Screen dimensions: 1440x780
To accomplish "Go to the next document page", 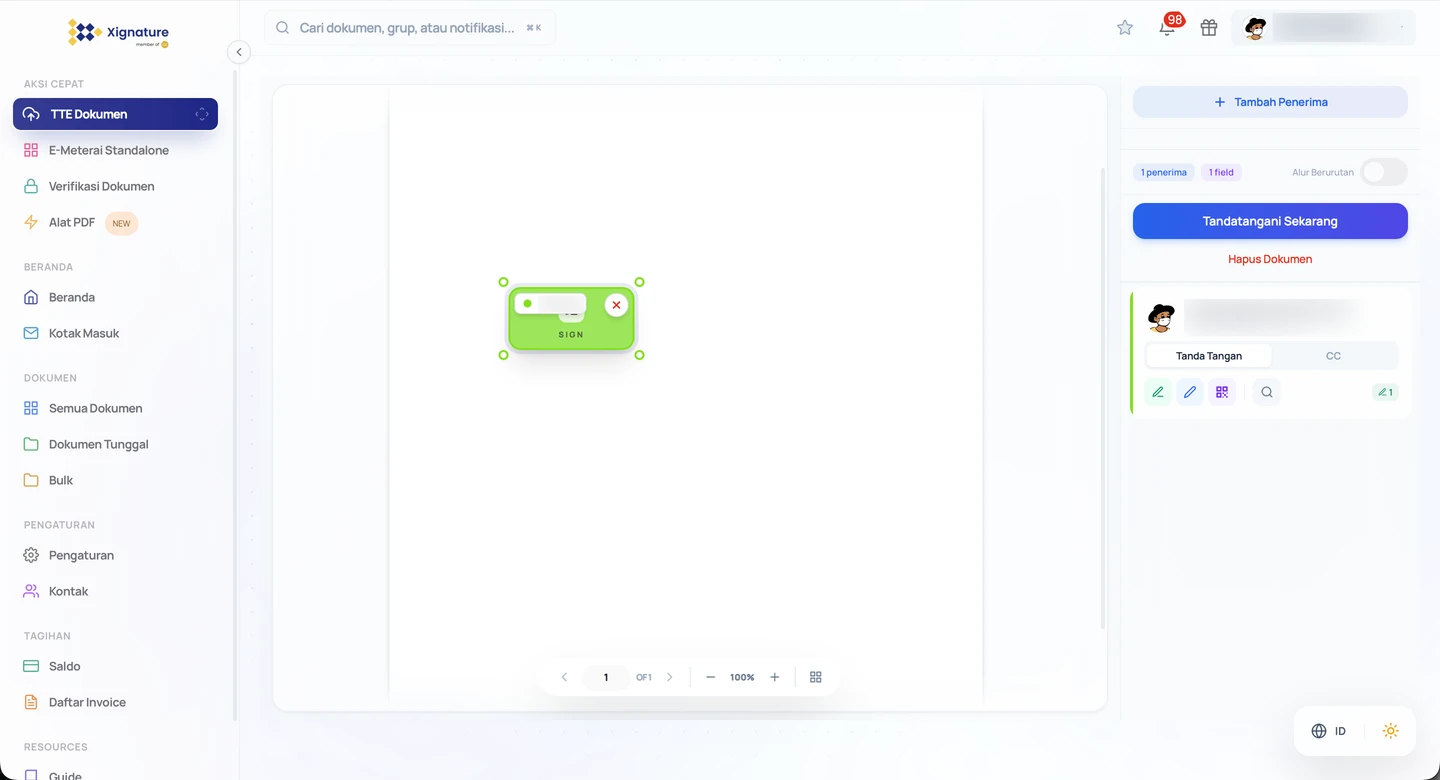I will click(670, 677).
